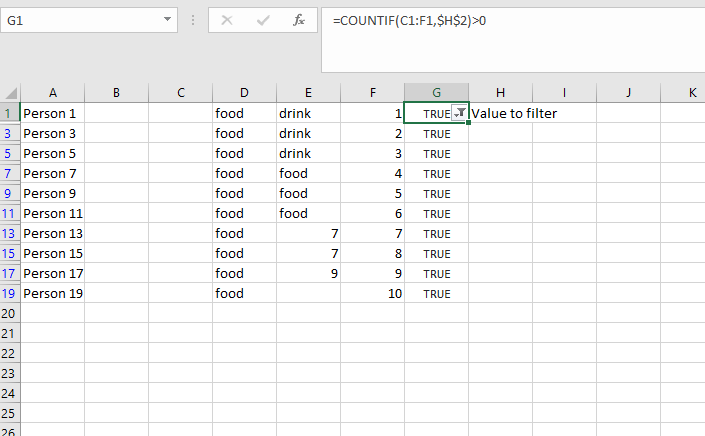Select the column D header

pos(244,93)
